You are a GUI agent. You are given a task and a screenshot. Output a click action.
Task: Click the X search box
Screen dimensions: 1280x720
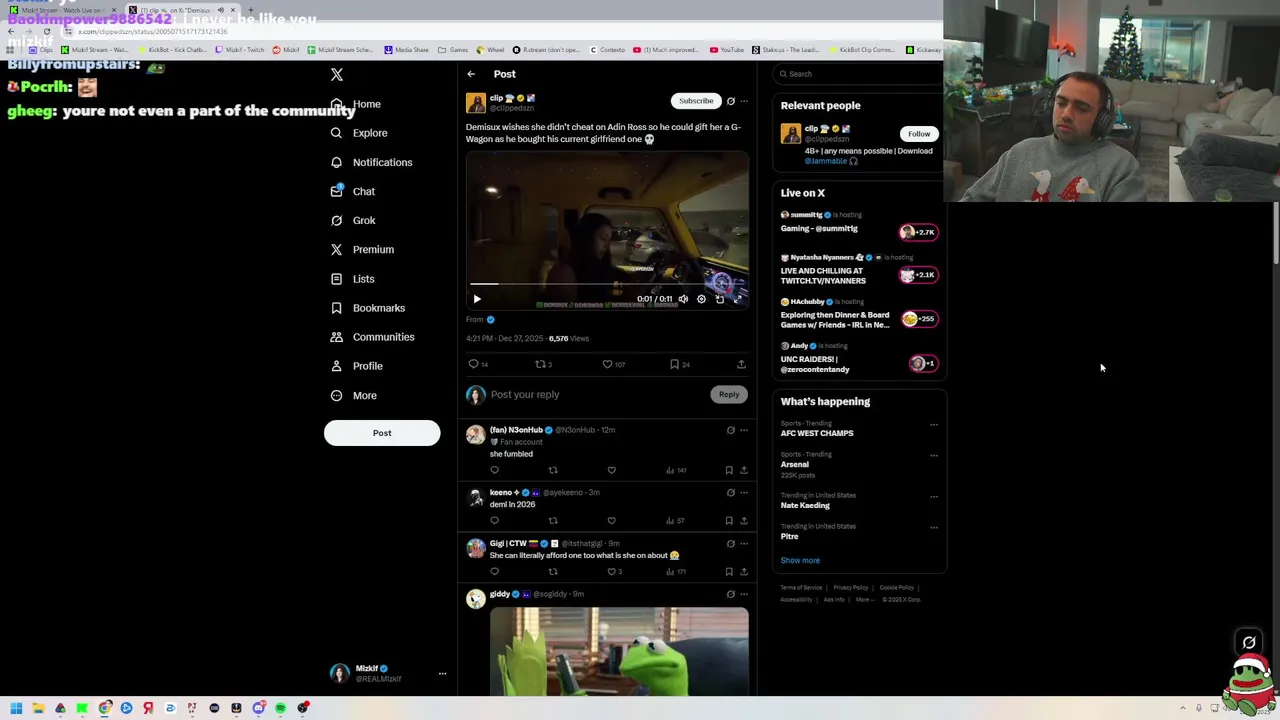coord(860,74)
